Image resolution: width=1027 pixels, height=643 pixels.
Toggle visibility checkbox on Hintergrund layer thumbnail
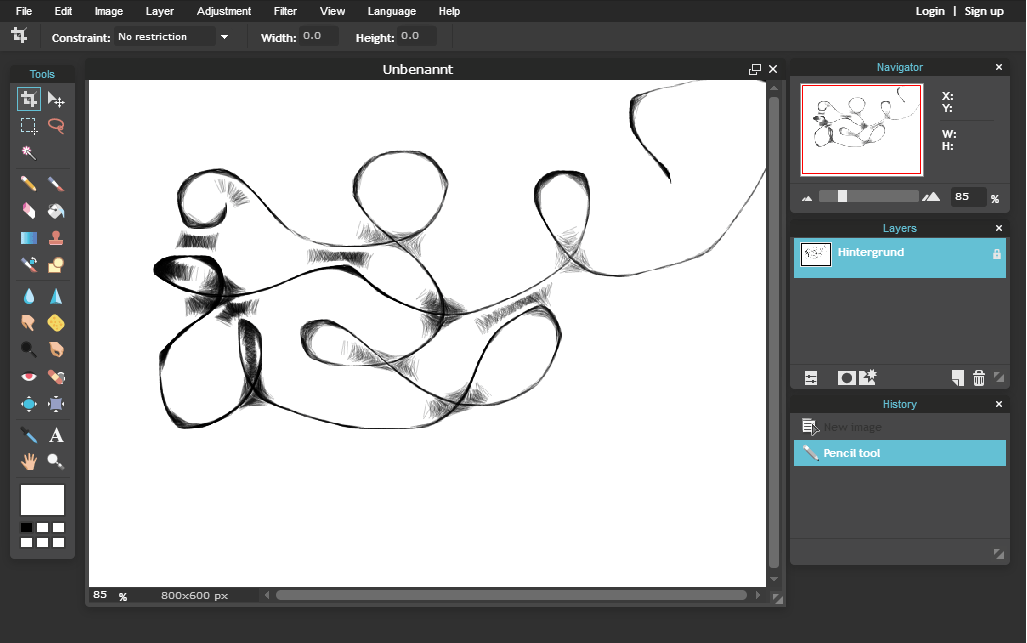815,254
